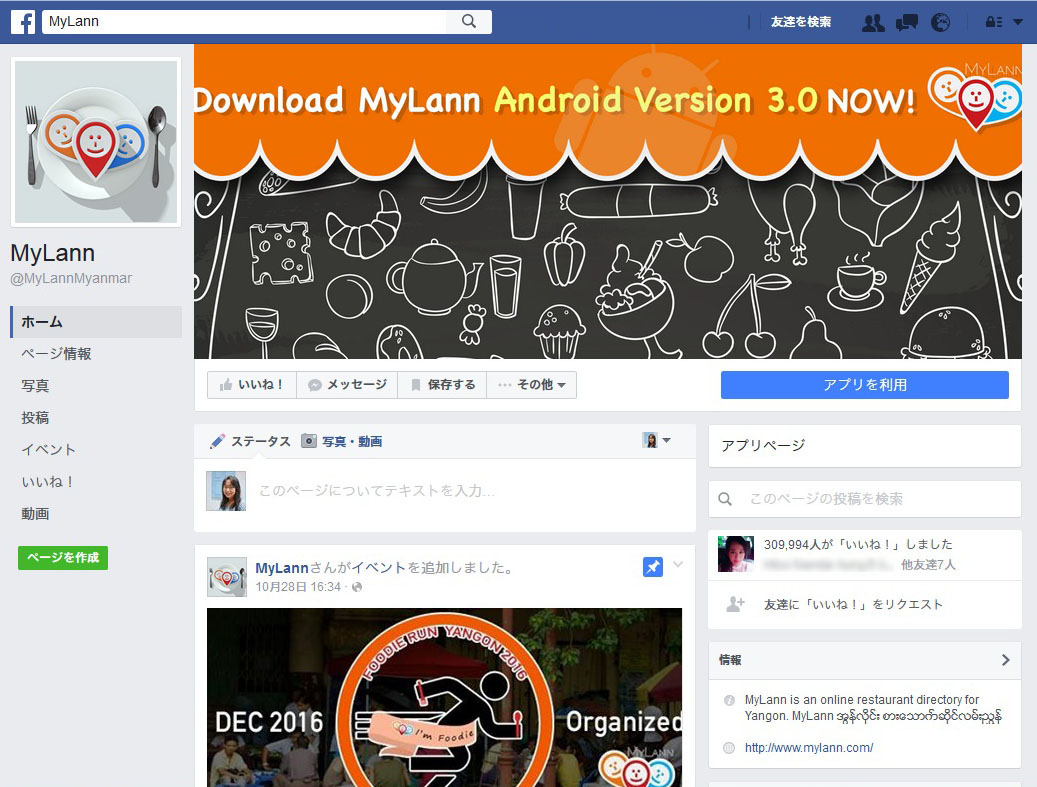Click the このページの投稿を検索 search field
The width and height of the screenshot is (1037, 787).
click(x=864, y=499)
